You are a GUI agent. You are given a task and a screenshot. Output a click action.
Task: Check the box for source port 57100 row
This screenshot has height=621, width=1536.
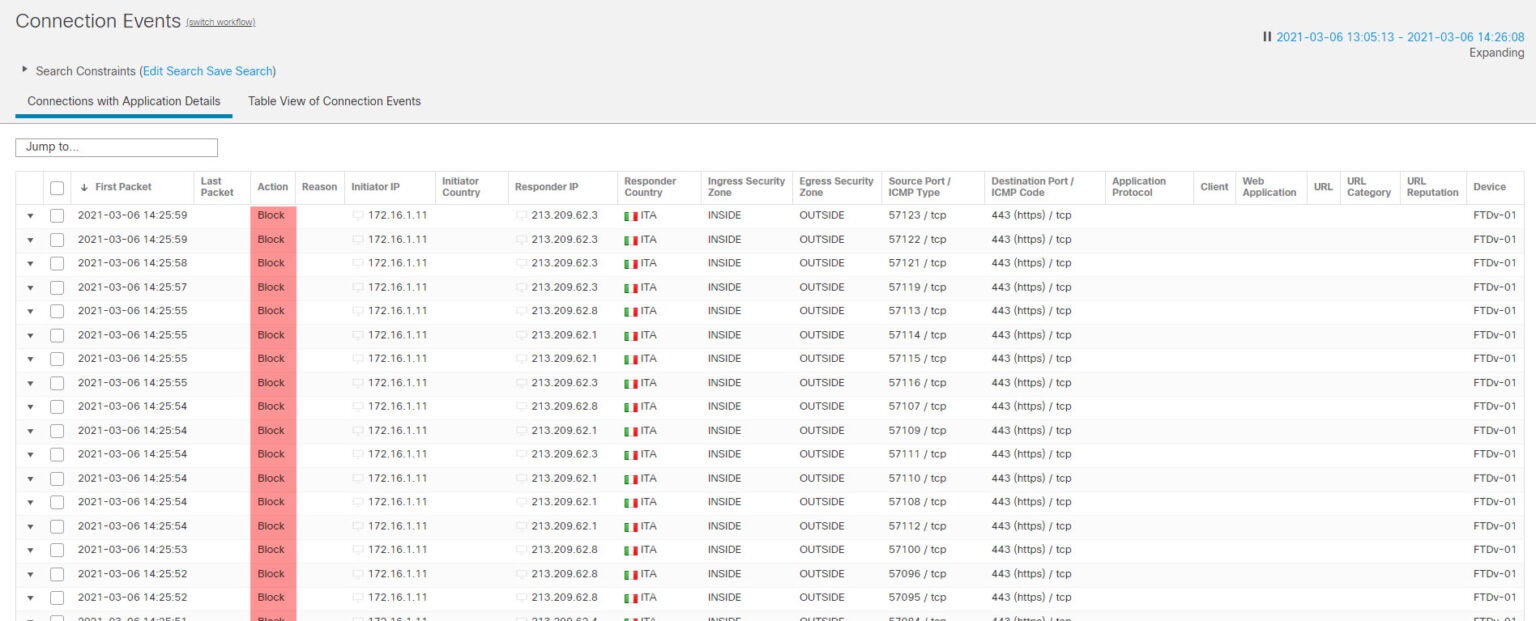pyautogui.click(x=57, y=549)
